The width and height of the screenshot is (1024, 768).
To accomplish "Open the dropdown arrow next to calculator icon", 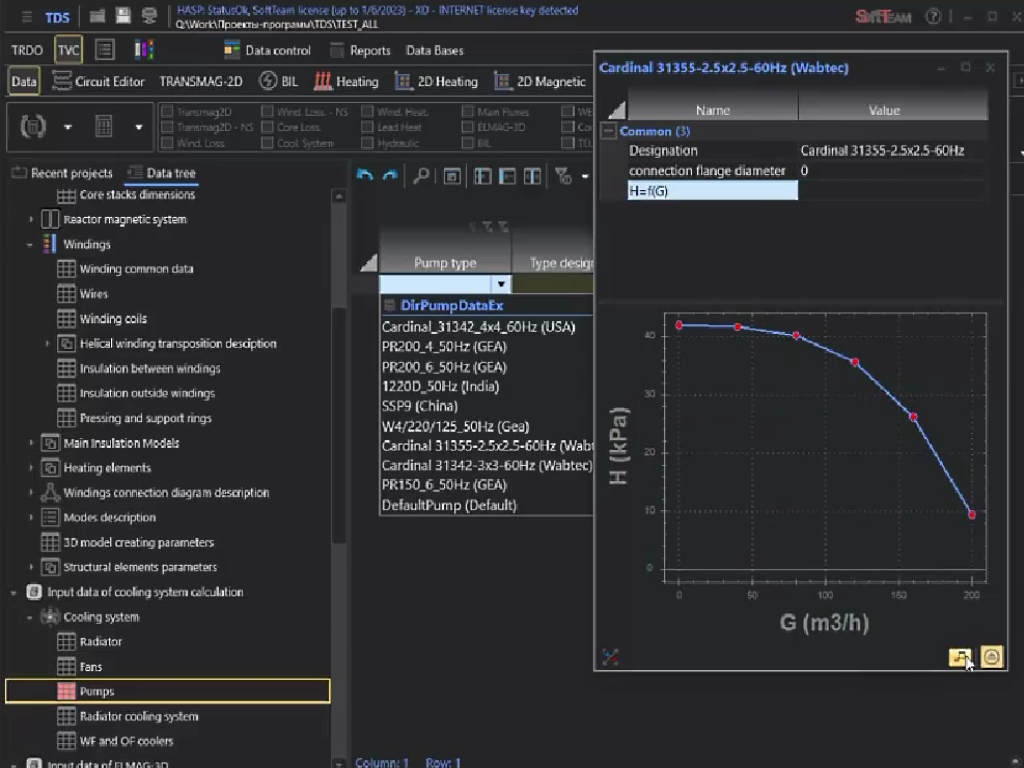I will click(x=138, y=127).
